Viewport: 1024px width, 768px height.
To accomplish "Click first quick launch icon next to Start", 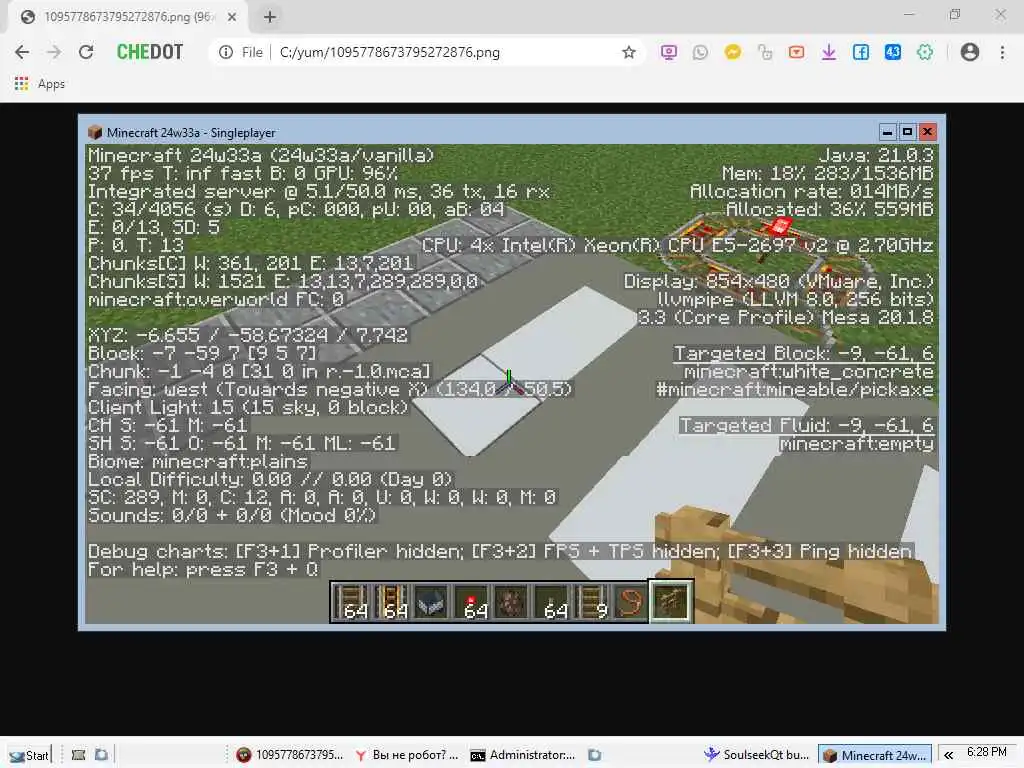I will tap(78, 755).
